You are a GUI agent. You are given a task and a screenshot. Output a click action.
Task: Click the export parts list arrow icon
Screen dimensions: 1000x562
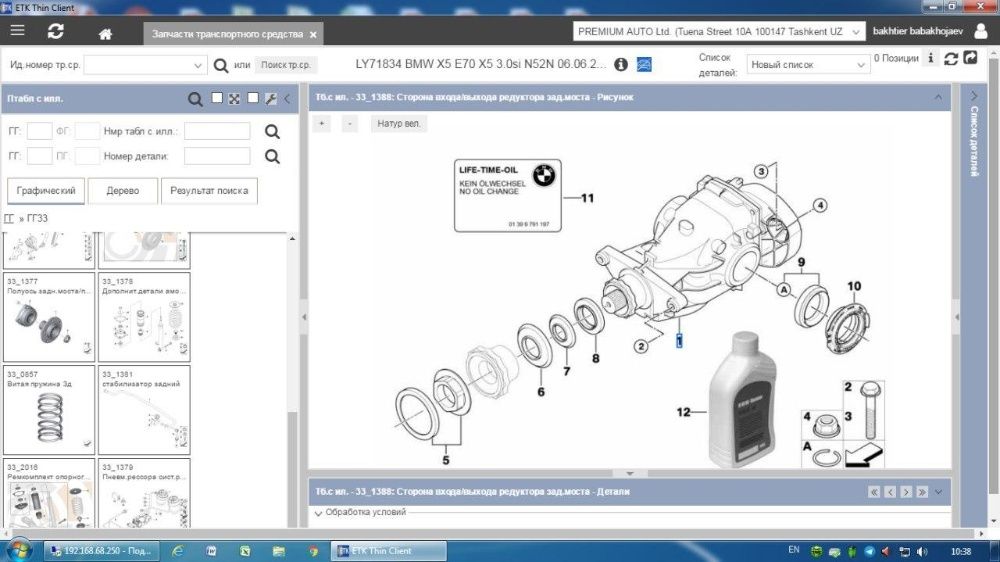pos(970,59)
